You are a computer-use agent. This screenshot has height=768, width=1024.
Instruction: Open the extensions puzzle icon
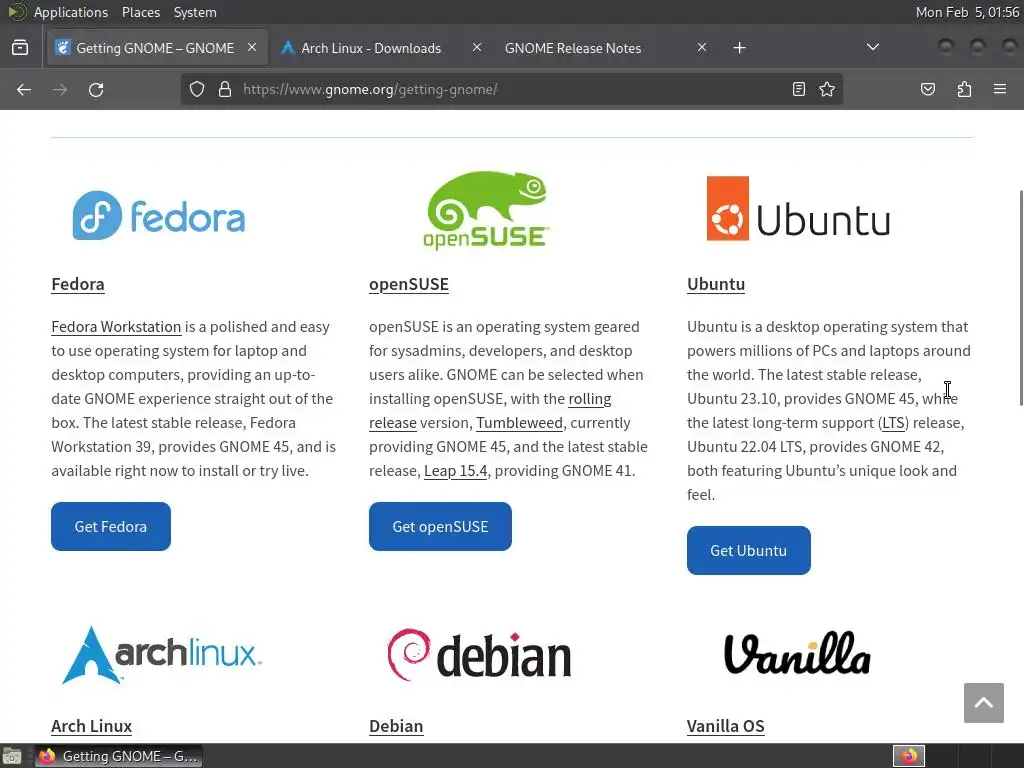coord(964,89)
